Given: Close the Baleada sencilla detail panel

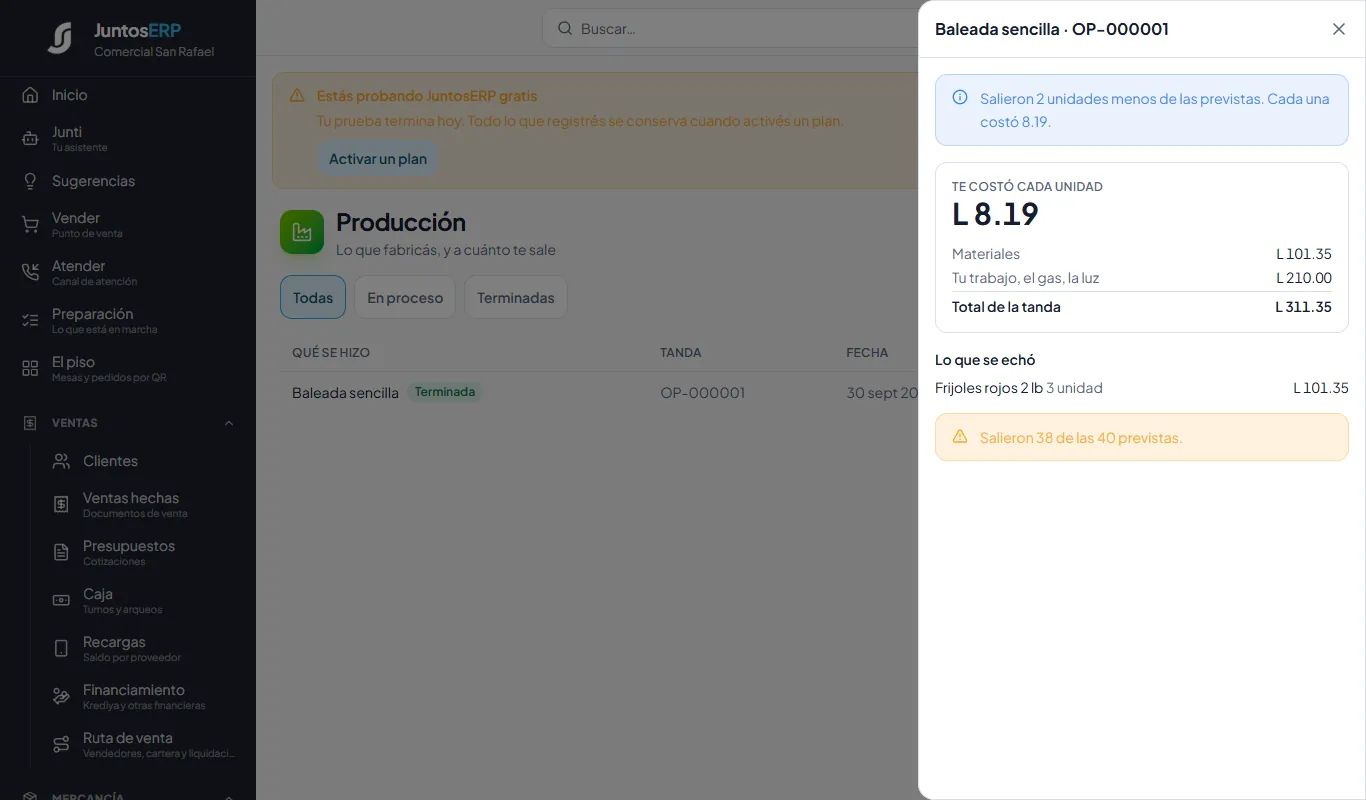Looking at the screenshot, I should 1339,29.
